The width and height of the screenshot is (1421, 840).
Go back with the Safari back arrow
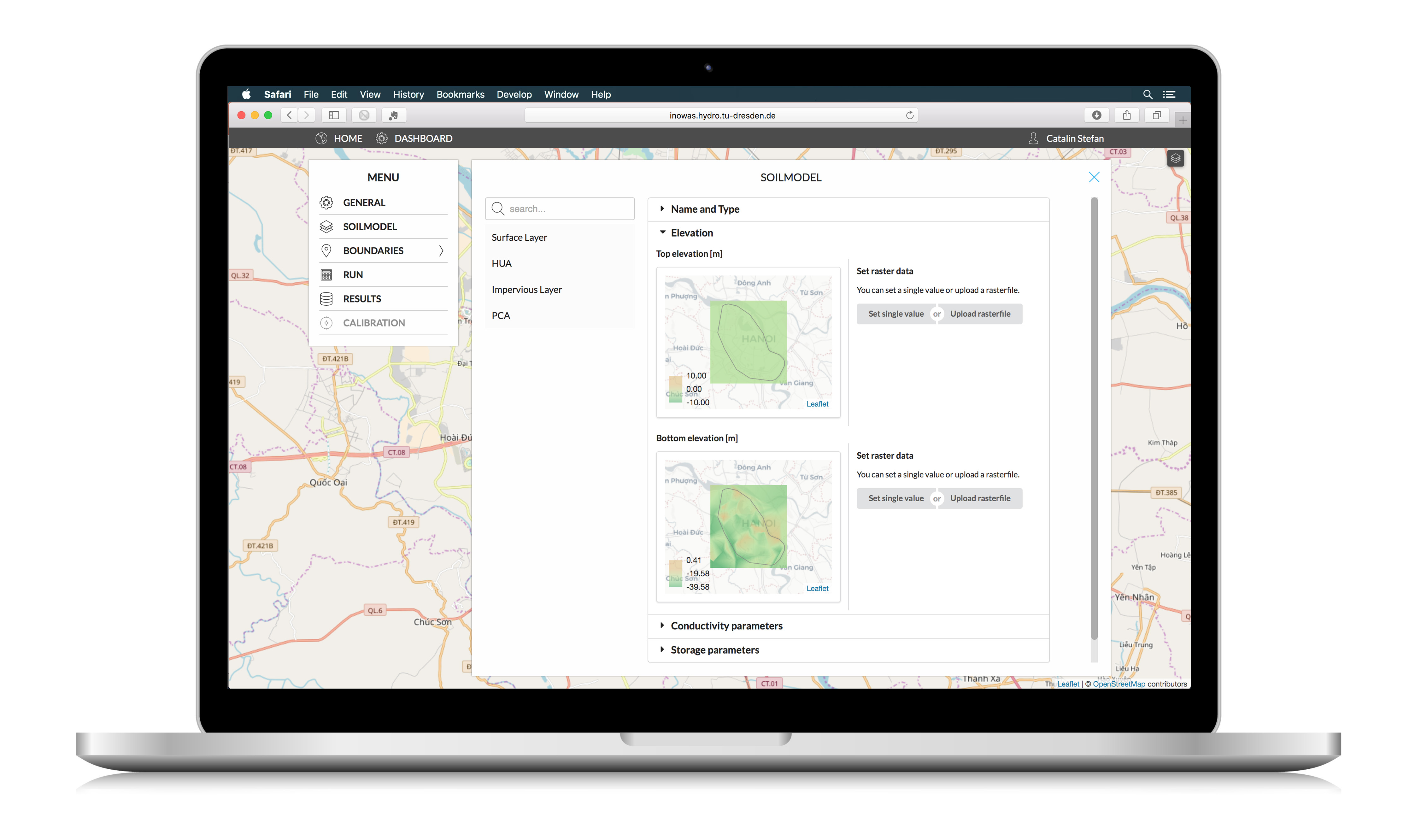289,115
